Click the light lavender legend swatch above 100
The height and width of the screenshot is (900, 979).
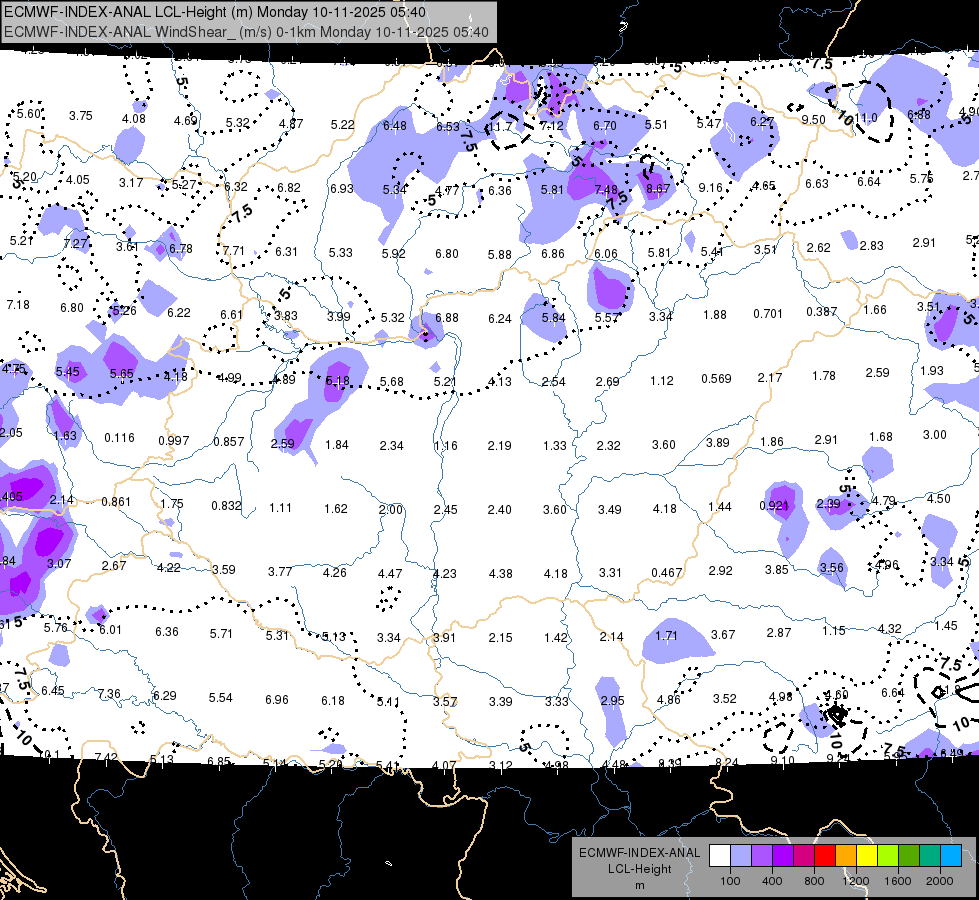(741, 856)
